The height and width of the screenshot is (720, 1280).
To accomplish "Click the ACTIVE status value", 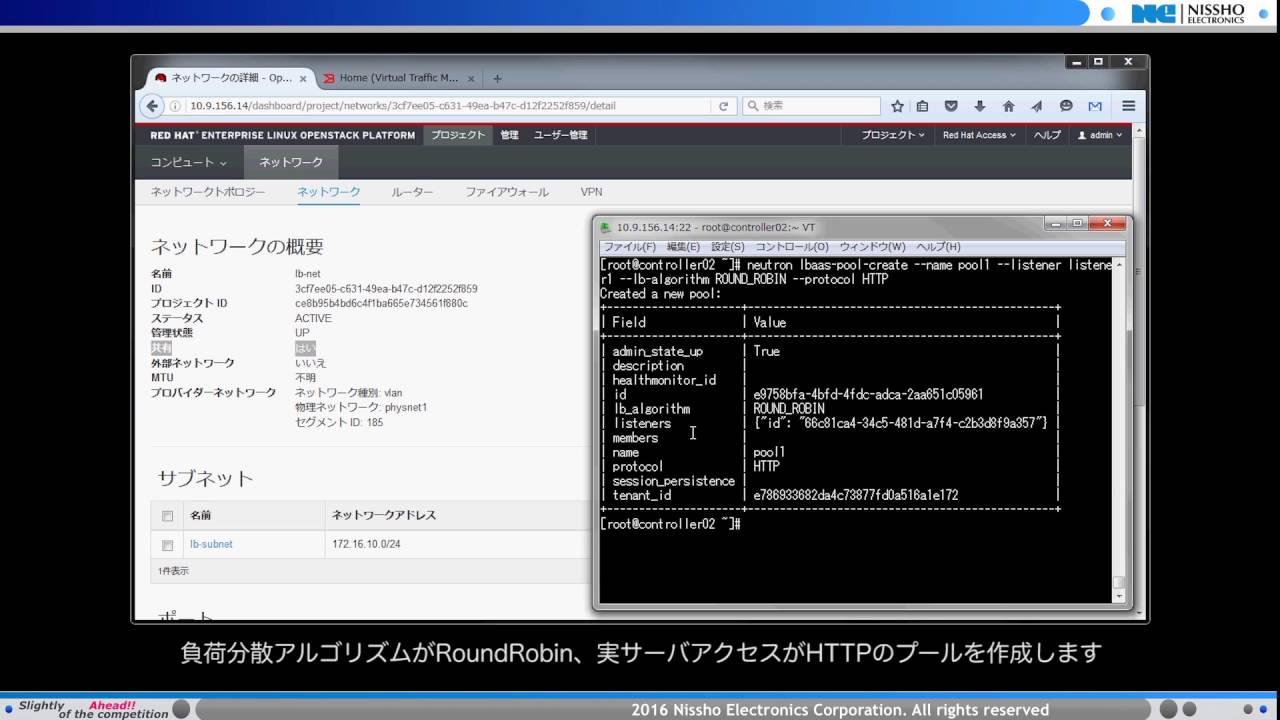I will (313, 319).
